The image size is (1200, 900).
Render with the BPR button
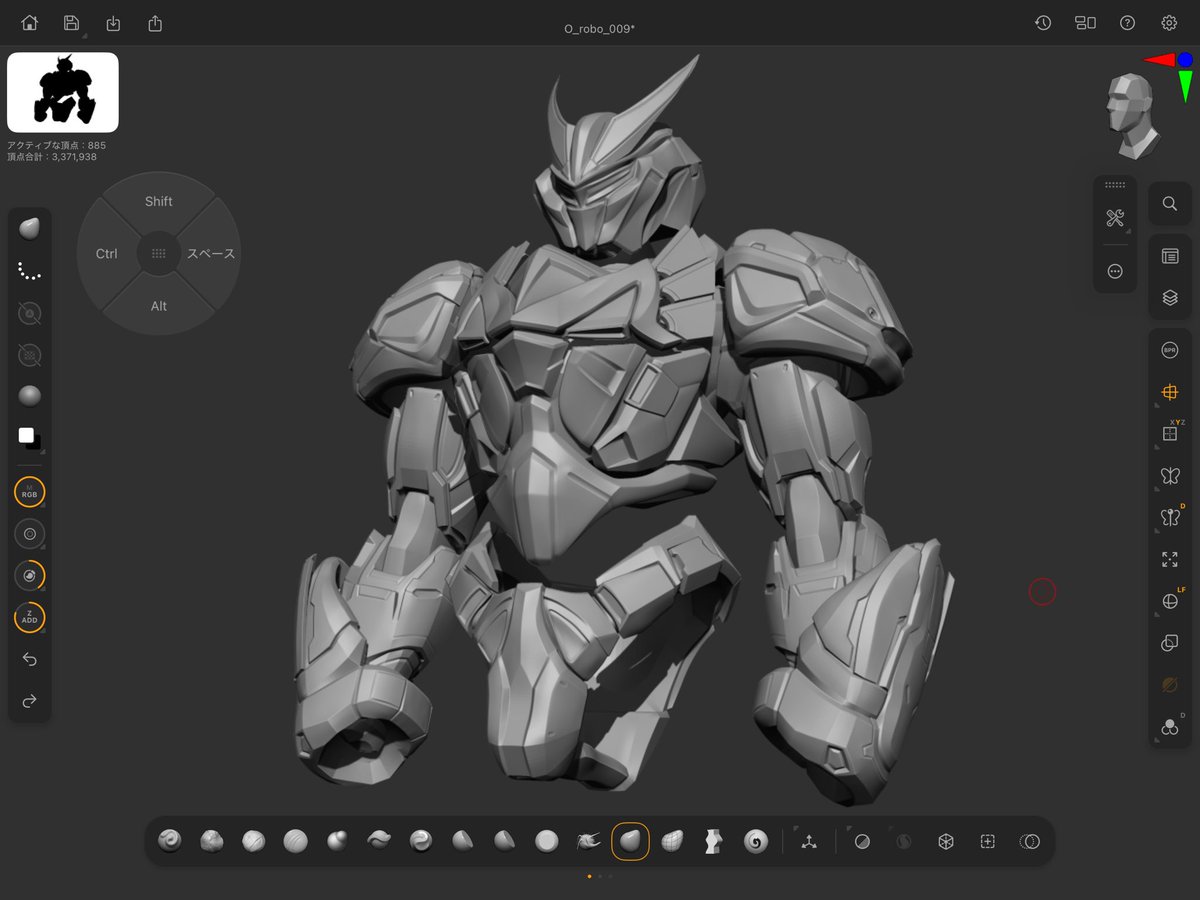point(1170,351)
